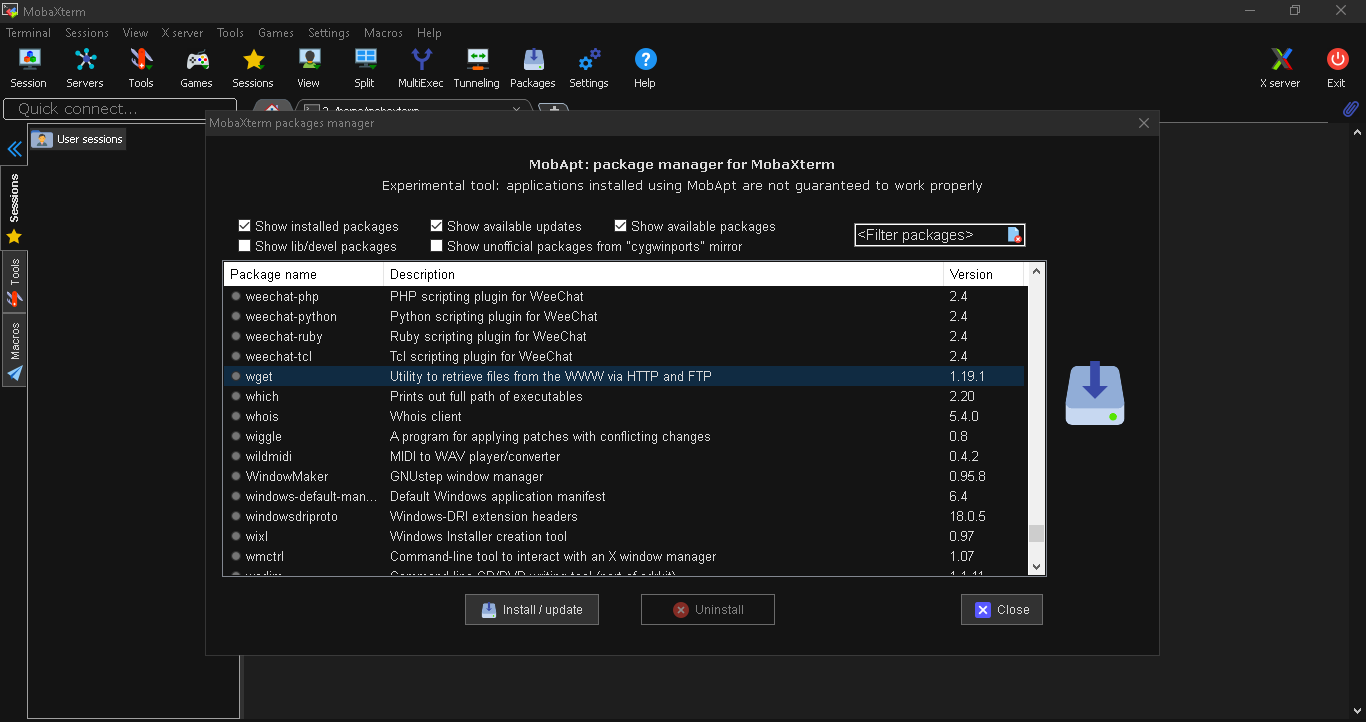Screen dimensions: 1366x722
Task: Open the Settings gears toolbar icon
Action: click(589, 68)
